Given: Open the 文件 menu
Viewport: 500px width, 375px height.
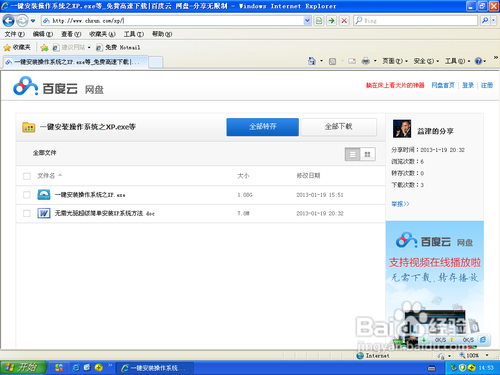Looking at the screenshot, I should [x=14, y=34].
